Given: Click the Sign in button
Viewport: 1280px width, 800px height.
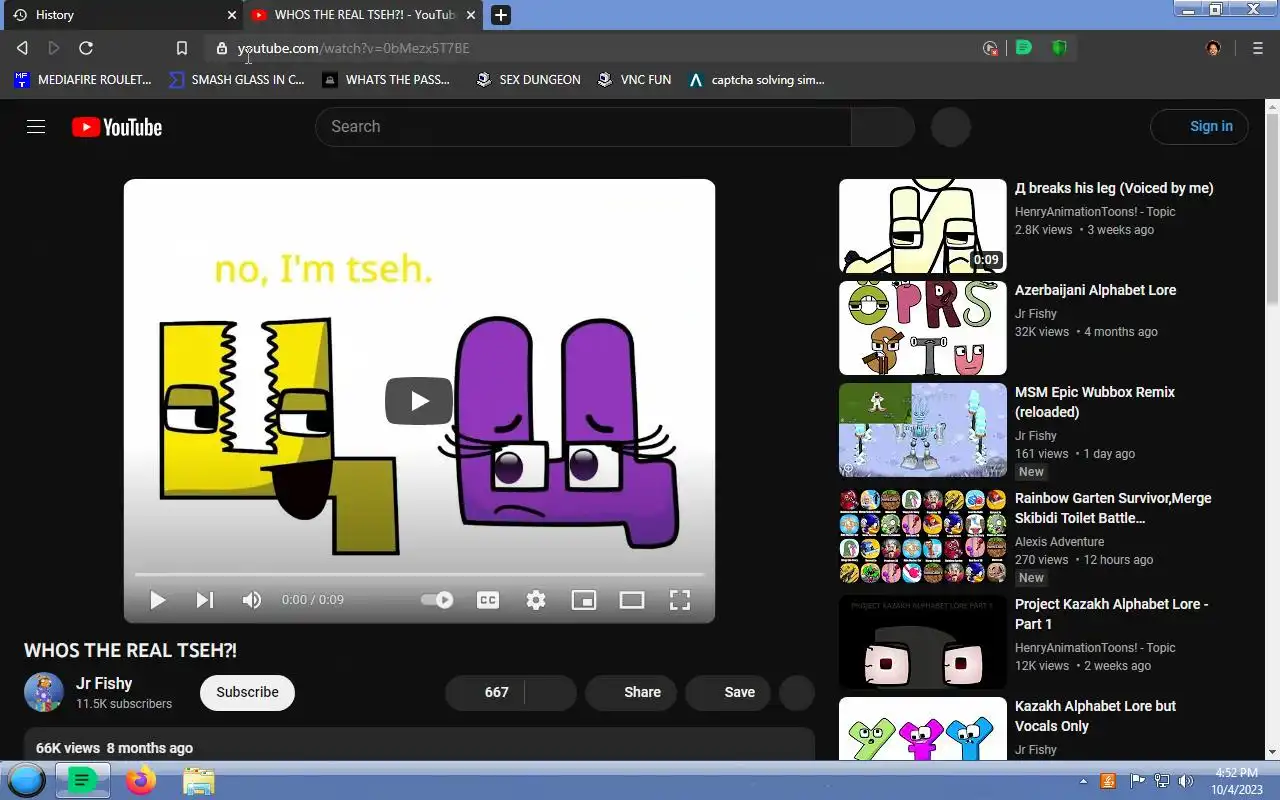Looking at the screenshot, I should click(x=1199, y=127).
